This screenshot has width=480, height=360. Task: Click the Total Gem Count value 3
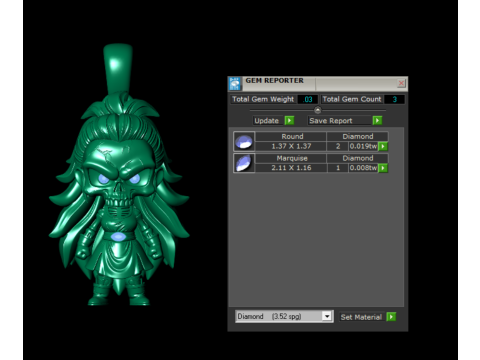(395, 99)
